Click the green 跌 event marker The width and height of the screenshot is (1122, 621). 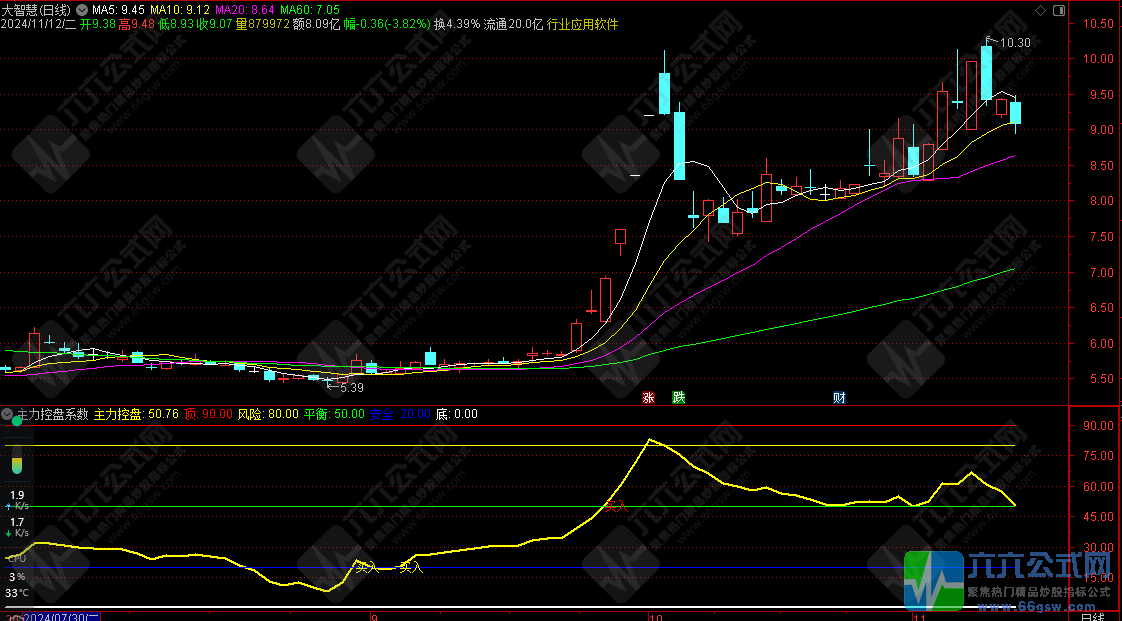[x=679, y=398]
